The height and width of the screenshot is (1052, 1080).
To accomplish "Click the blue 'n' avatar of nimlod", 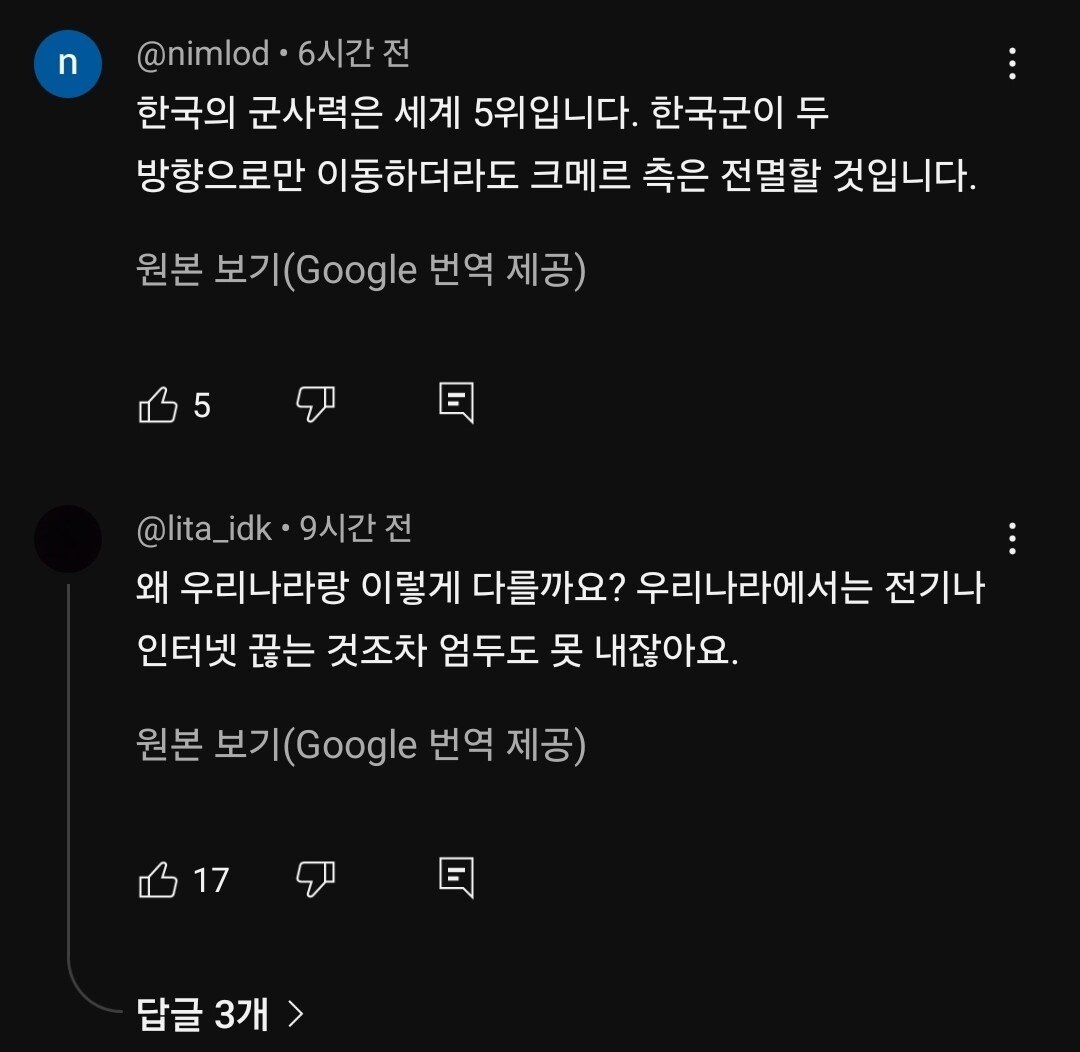I will [68, 64].
